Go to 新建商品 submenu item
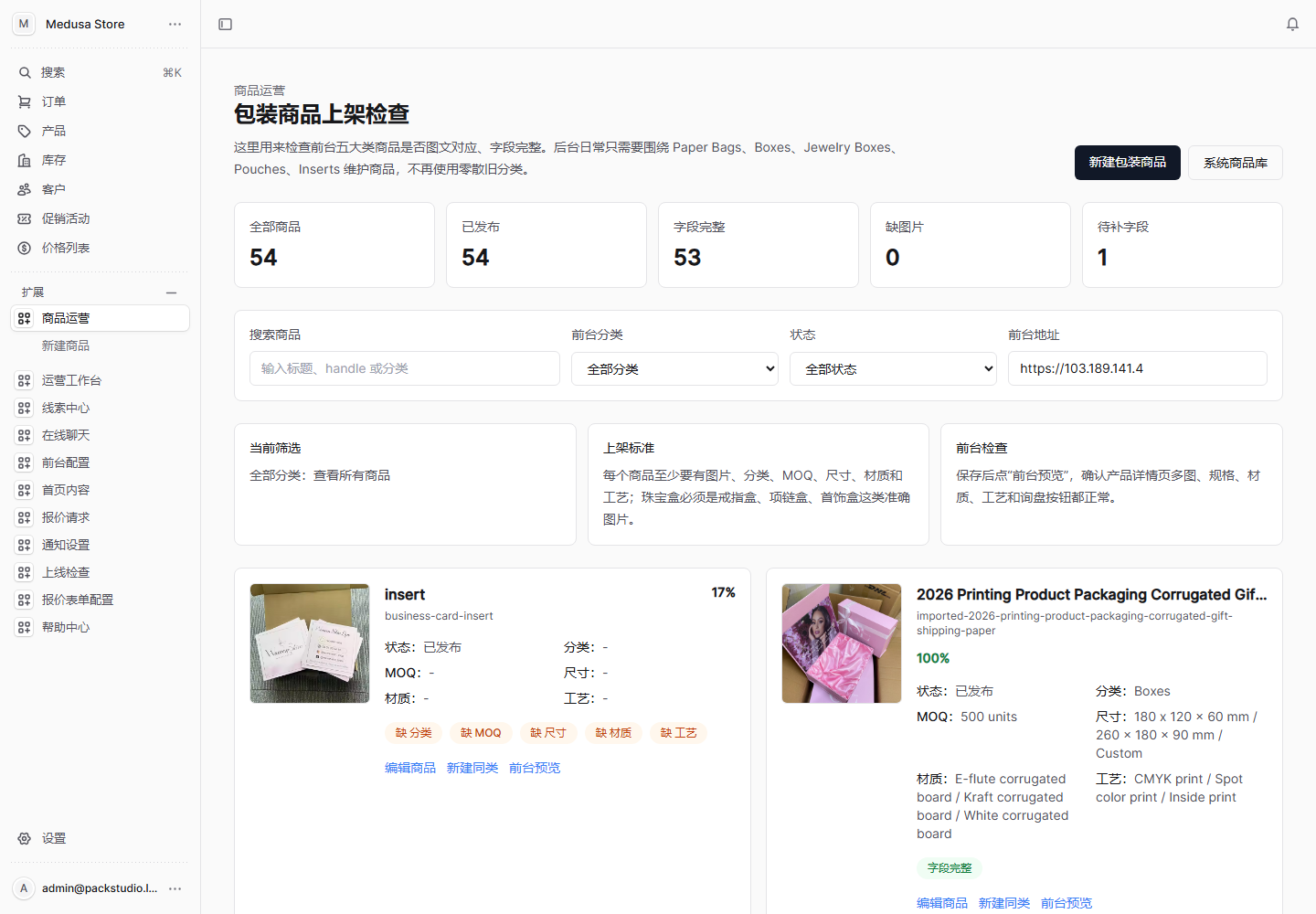This screenshot has width=1316, height=914. click(66, 345)
